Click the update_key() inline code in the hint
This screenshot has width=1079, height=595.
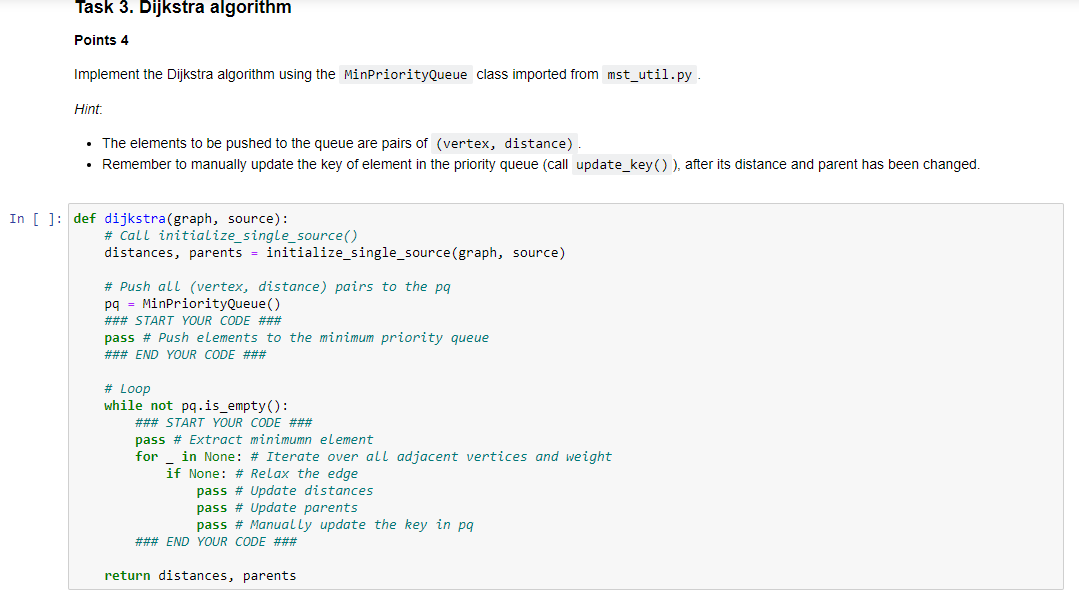click(x=622, y=164)
